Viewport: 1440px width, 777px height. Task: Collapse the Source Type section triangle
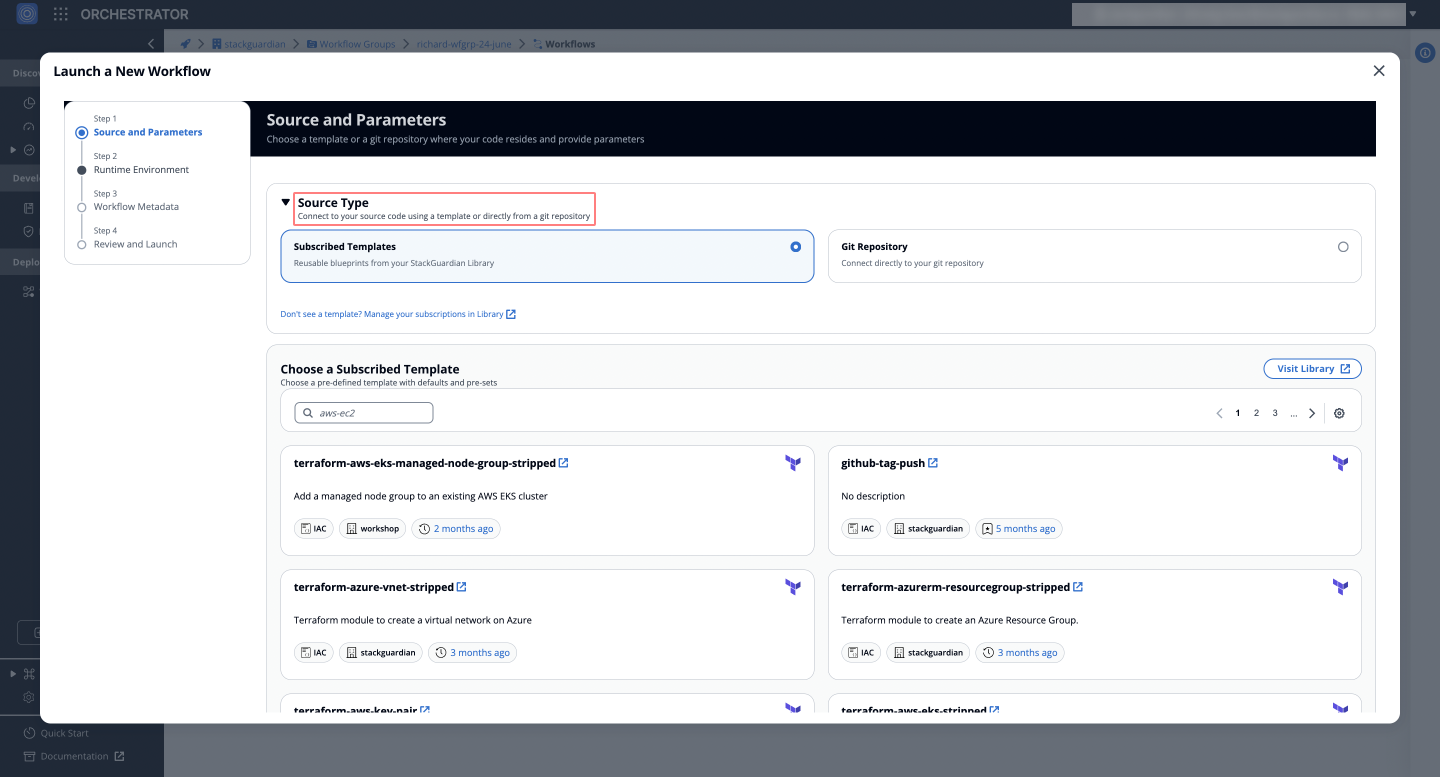point(286,202)
